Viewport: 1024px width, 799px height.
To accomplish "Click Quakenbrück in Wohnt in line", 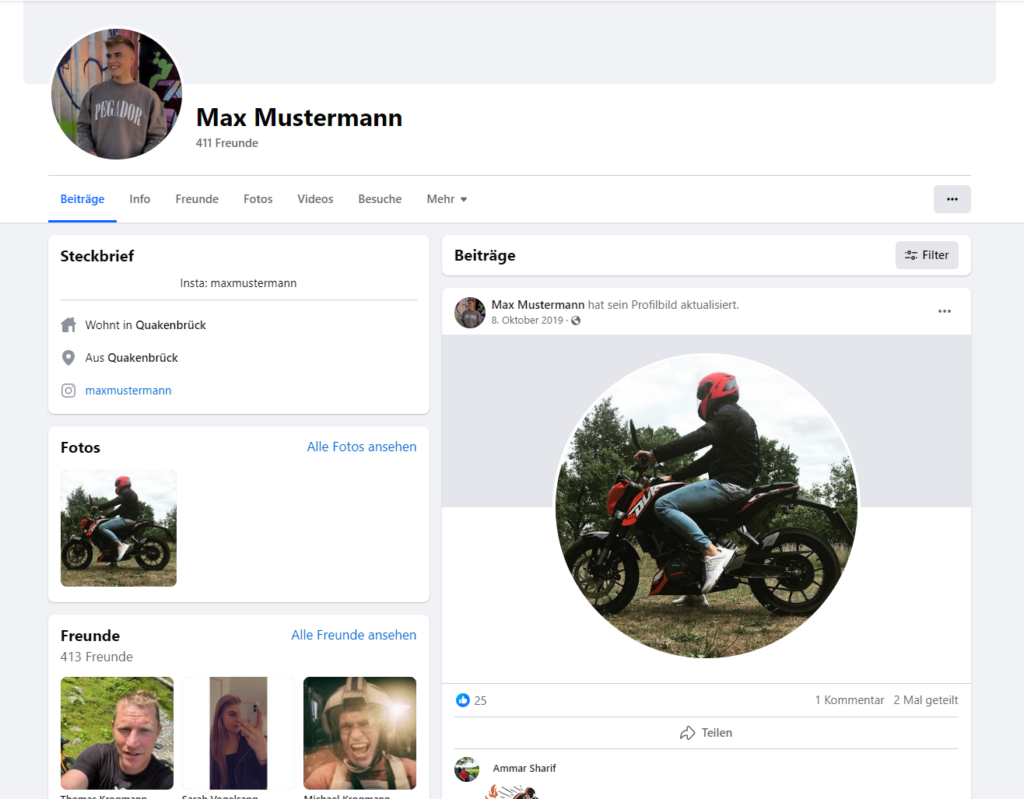I will [x=170, y=325].
